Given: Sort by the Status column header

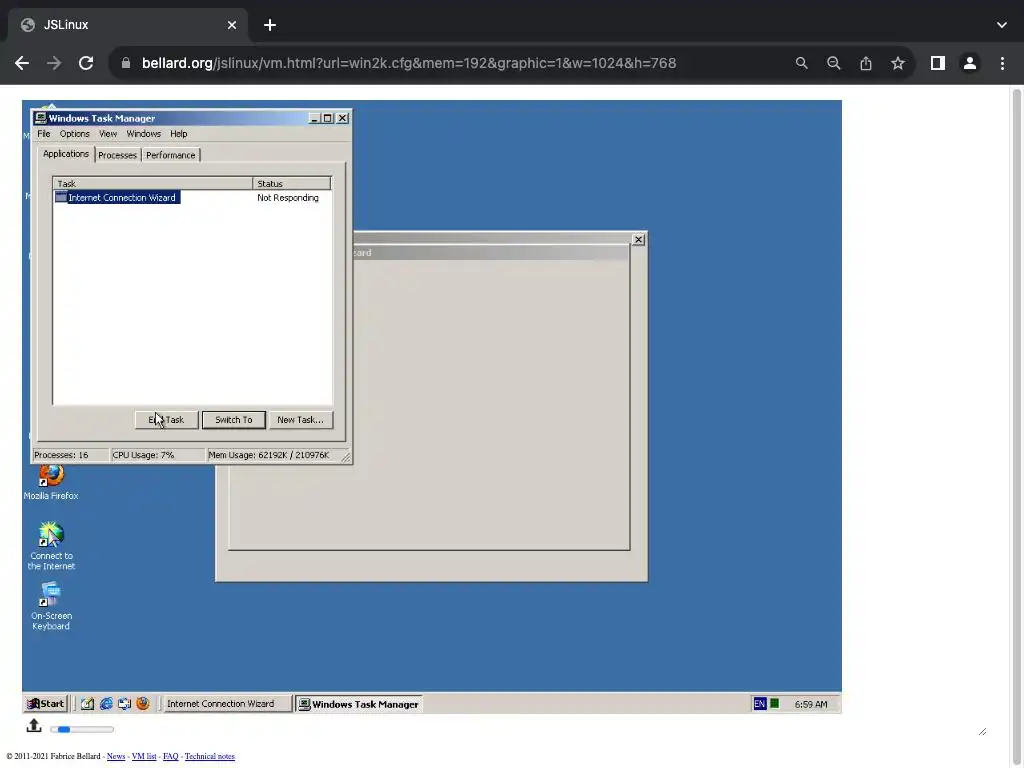Looking at the screenshot, I should point(291,184).
